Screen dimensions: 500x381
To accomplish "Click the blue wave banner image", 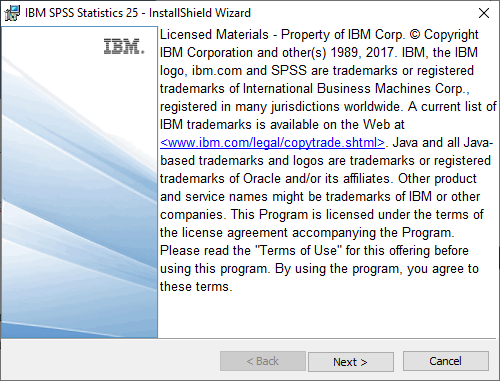I will coord(79,182).
